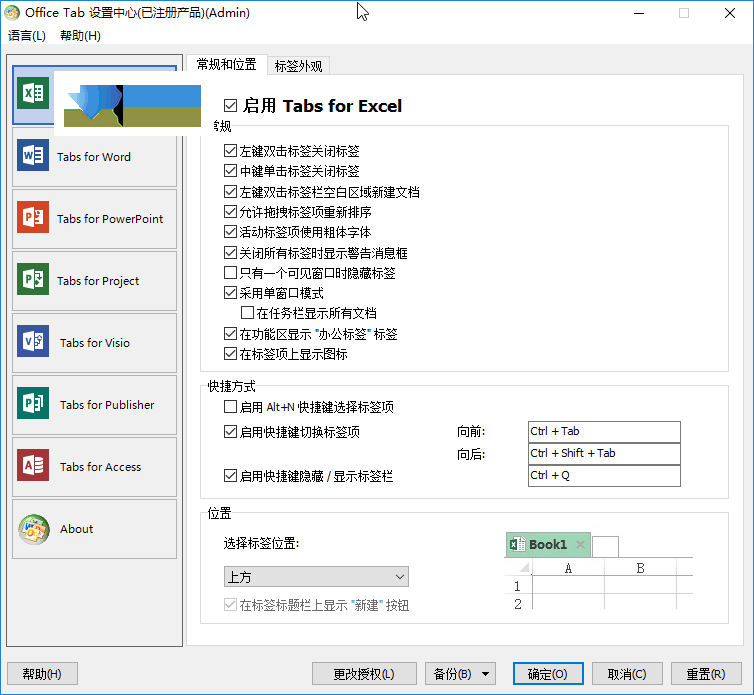
Task: Open the 帮助(H) menu in menu bar
Action: [80, 36]
